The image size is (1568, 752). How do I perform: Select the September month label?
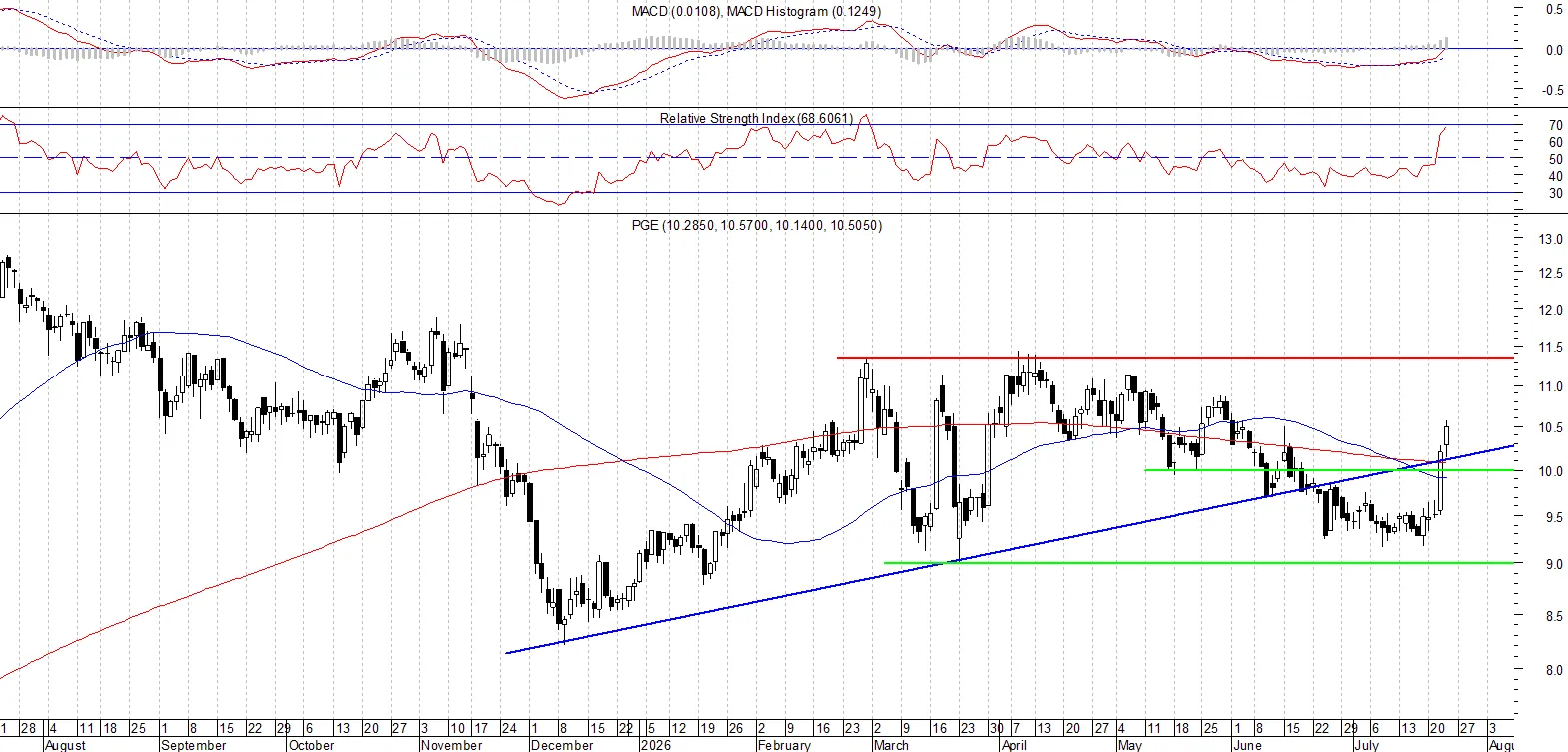[194, 745]
